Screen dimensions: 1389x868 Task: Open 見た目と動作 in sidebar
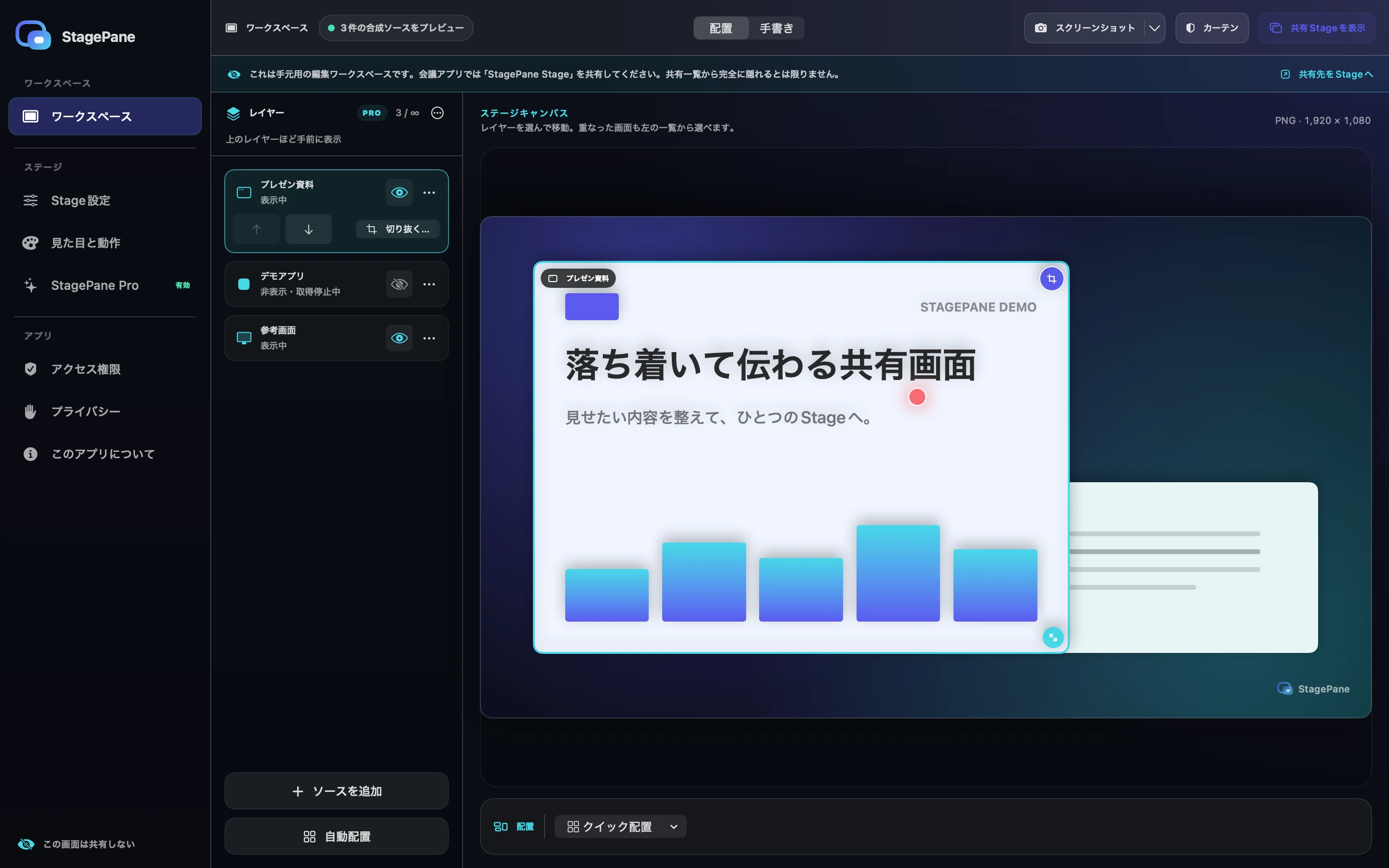click(x=105, y=243)
